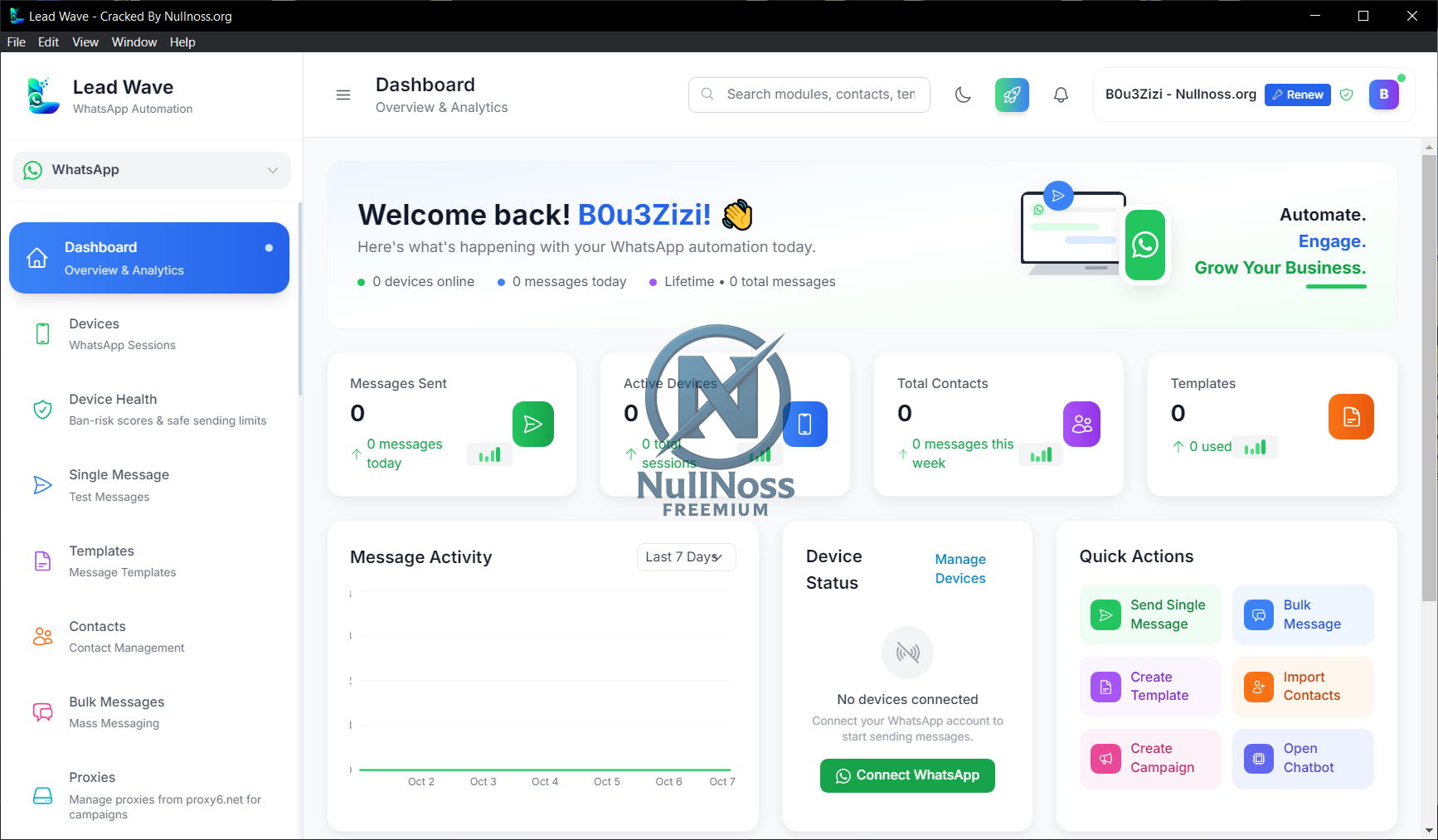The width and height of the screenshot is (1438, 840).
Task: Open Devices WhatsApp Sessions page
Action: pos(149,333)
